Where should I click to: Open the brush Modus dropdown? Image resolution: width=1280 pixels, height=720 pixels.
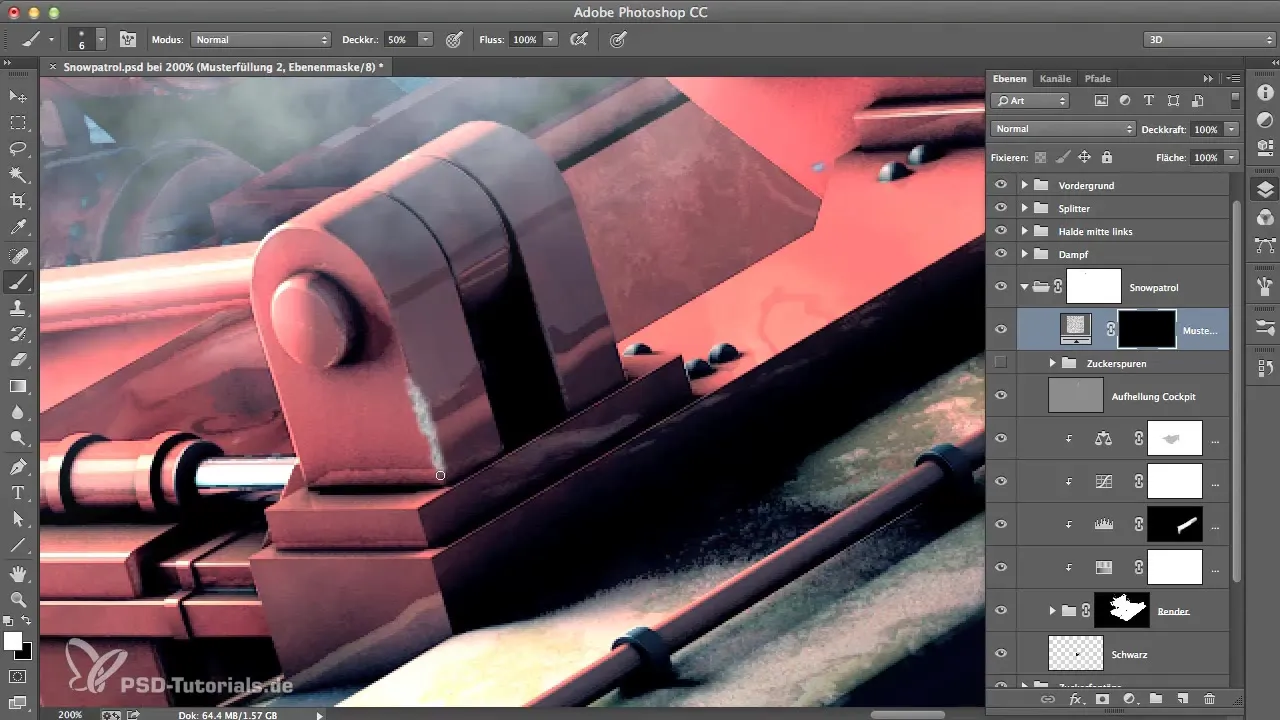pos(260,40)
